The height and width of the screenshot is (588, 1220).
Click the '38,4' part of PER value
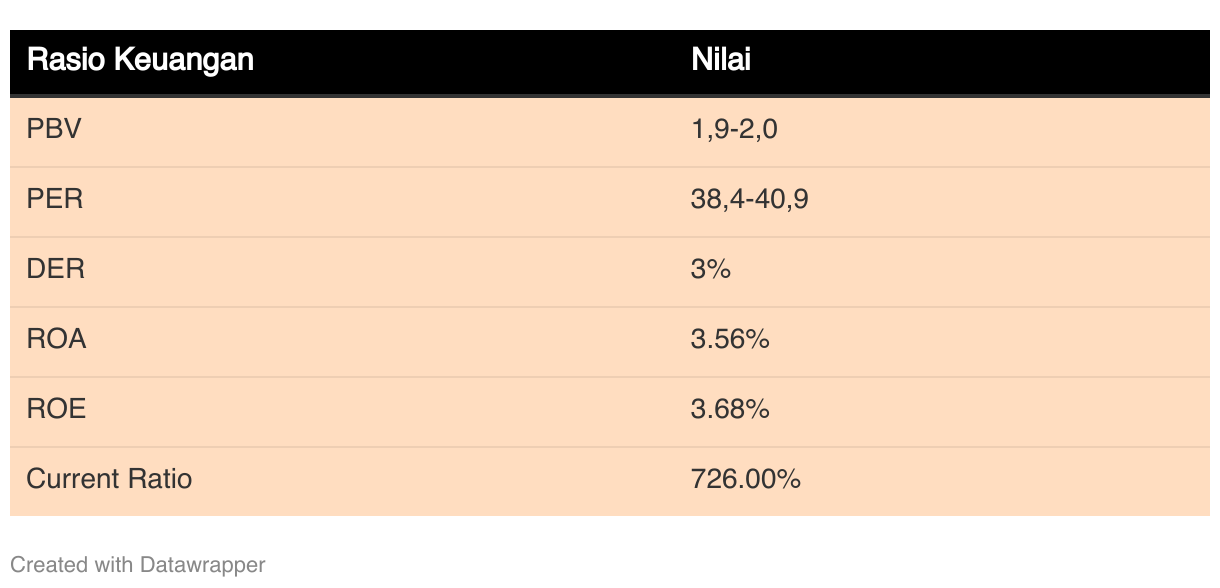click(x=715, y=200)
